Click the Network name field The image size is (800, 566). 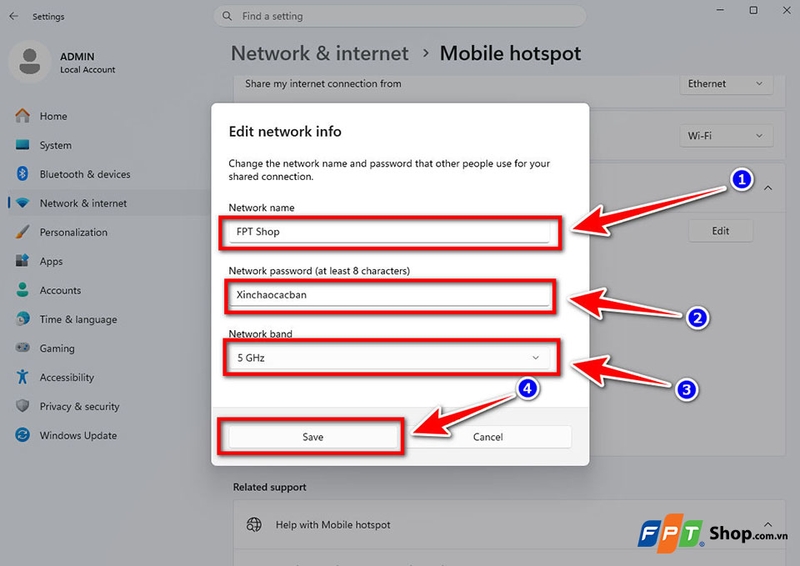click(x=389, y=232)
